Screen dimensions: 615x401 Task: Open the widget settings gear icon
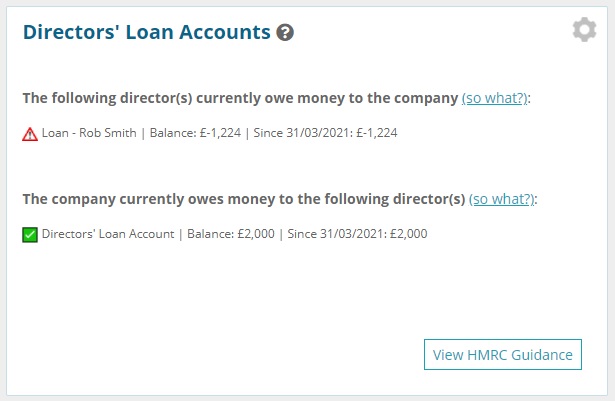pos(584,29)
